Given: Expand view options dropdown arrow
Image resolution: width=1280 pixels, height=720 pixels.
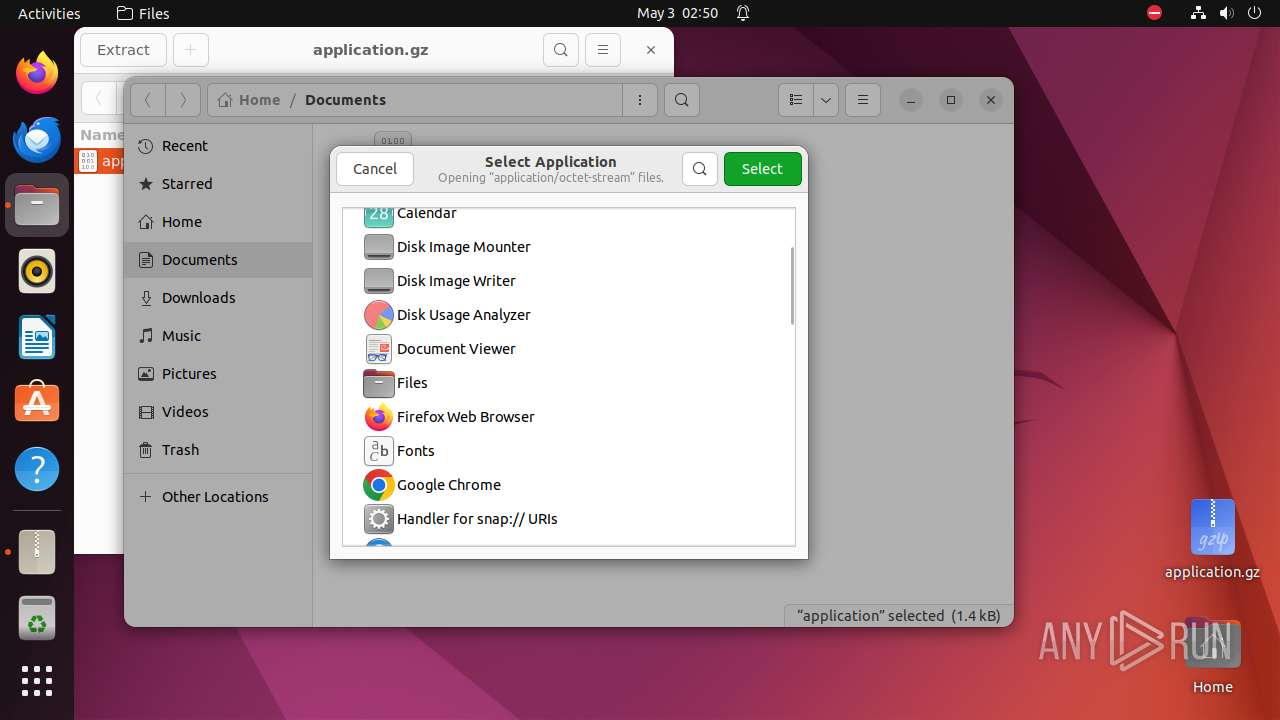Looking at the screenshot, I should coord(826,100).
